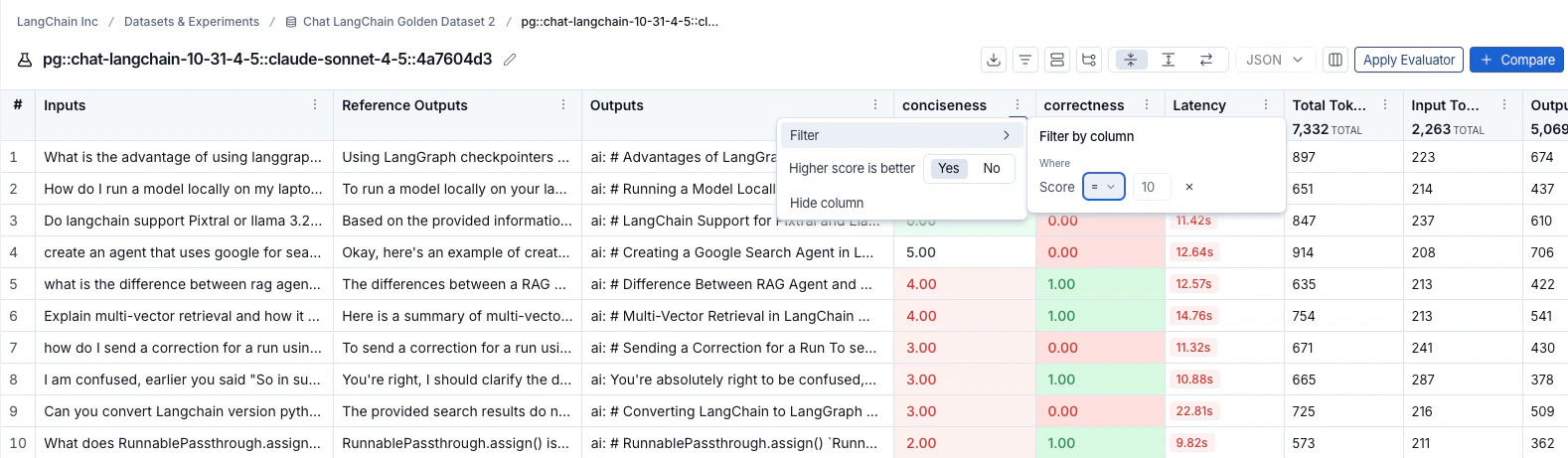
Task: Go to Datasets & Experiments breadcrumb
Action: (x=192, y=21)
